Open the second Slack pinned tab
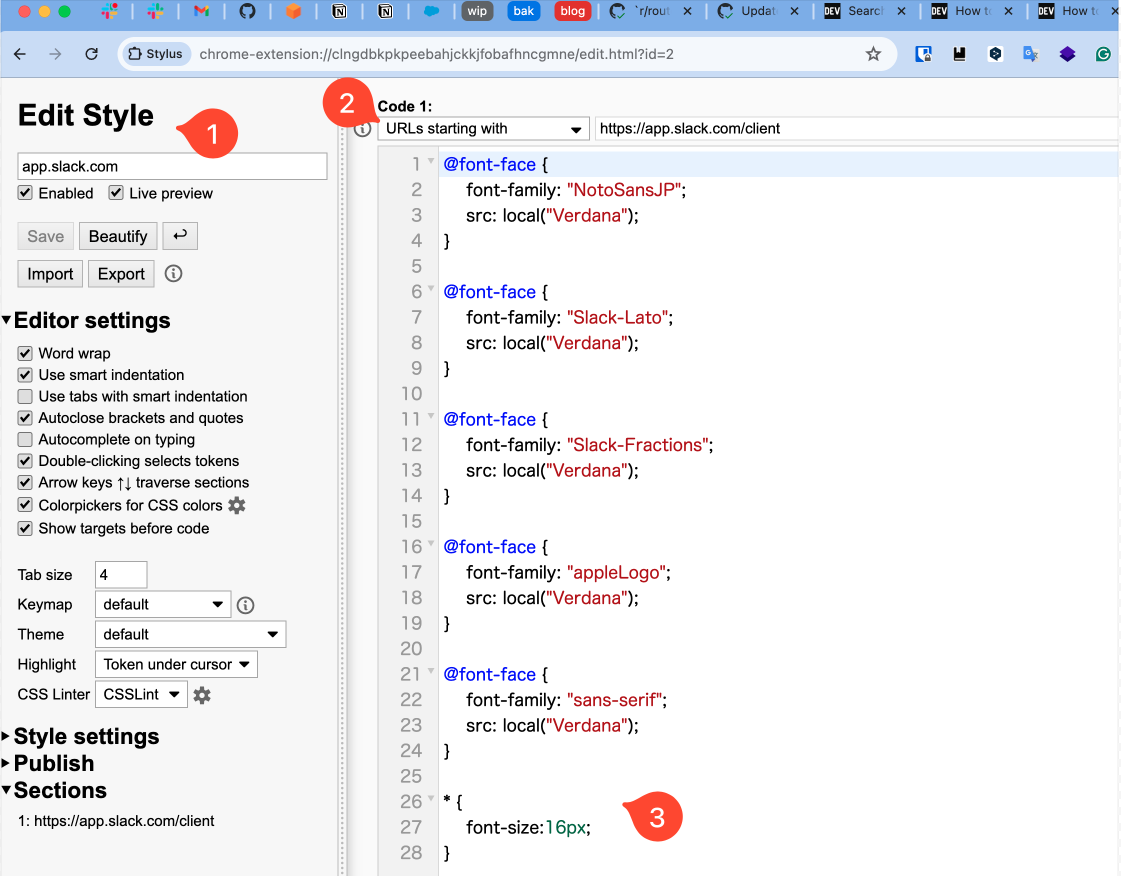This screenshot has width=1121, height=876. tap(155, 11)
